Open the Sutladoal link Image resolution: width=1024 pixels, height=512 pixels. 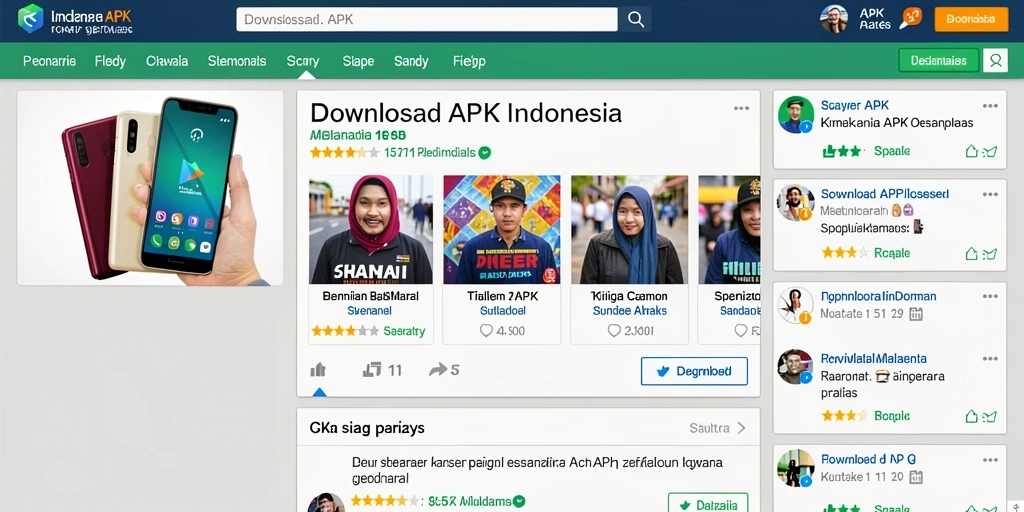tap(503, 311)
